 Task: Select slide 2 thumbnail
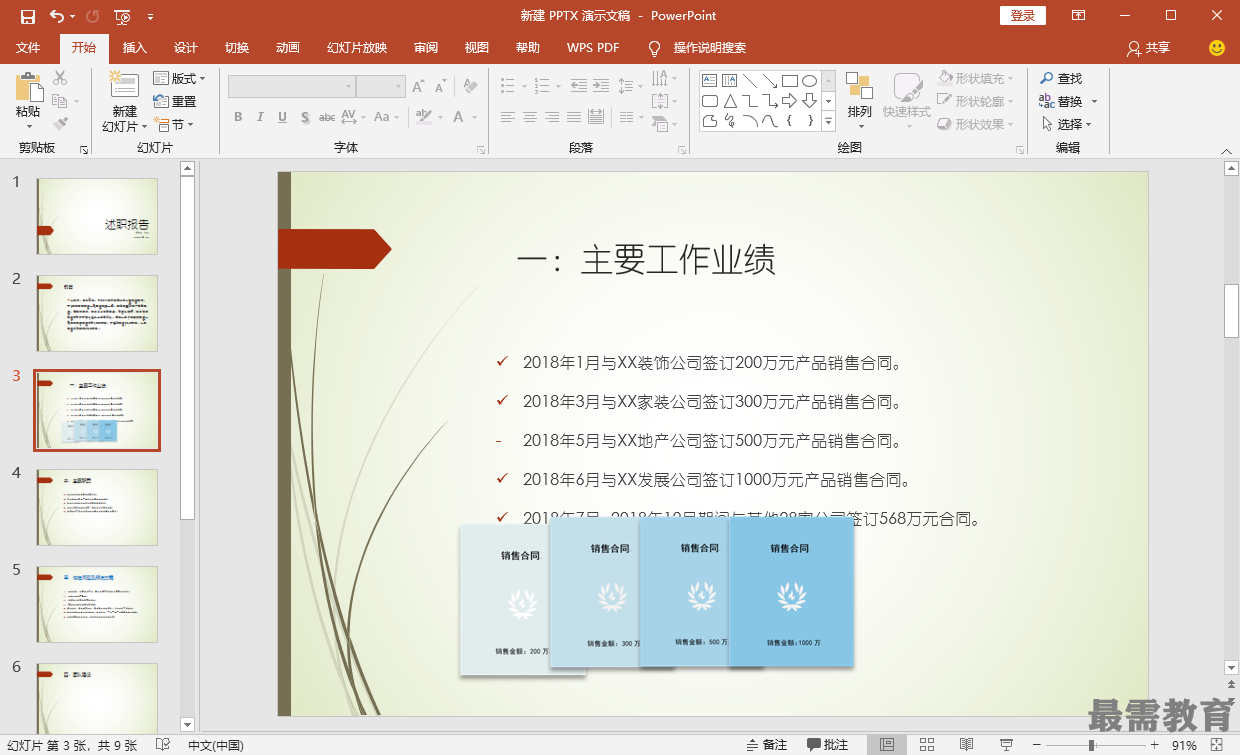click(97, 314)
